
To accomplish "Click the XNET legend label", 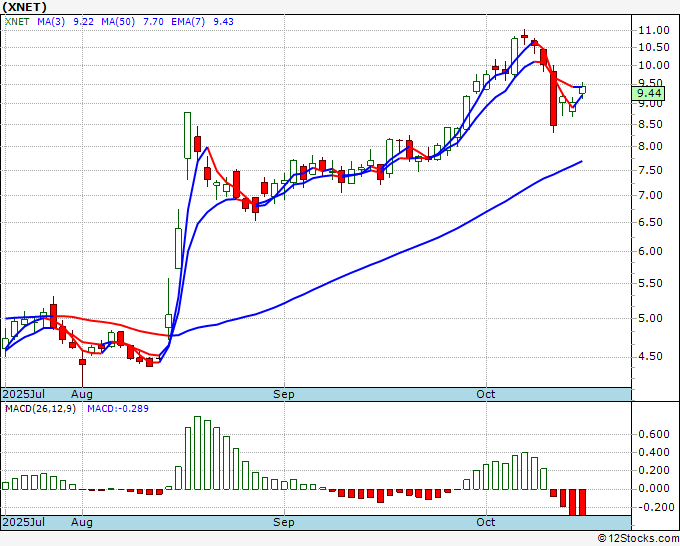I will (x=17, y=22).
